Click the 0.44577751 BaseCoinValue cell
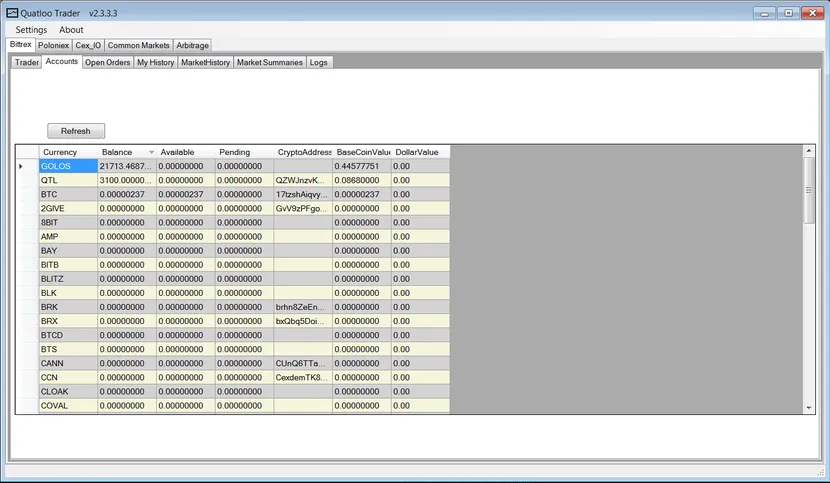830x483 pixels. pyautogui.click(x=362, y=166)
